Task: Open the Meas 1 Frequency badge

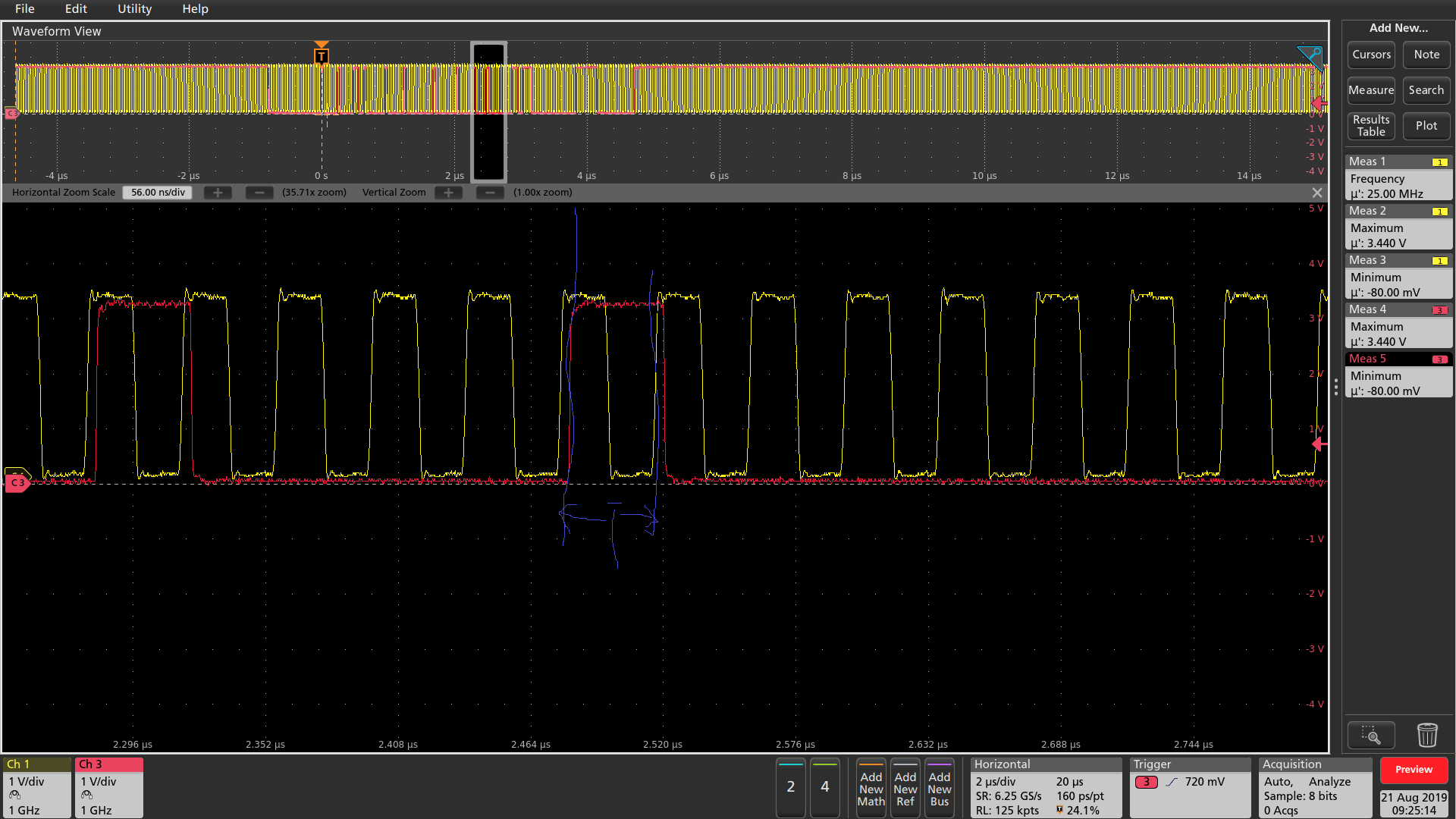Action: [1398, 178]
